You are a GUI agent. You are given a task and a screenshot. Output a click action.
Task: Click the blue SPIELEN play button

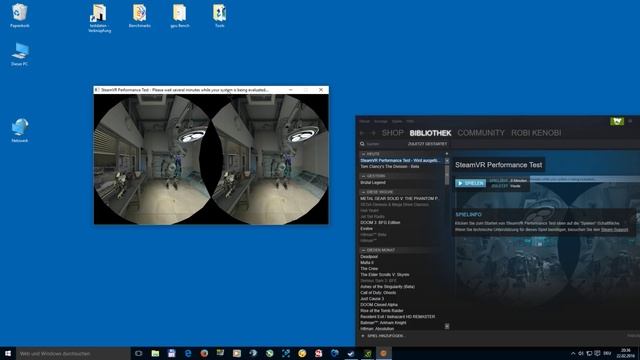point(471,183)
